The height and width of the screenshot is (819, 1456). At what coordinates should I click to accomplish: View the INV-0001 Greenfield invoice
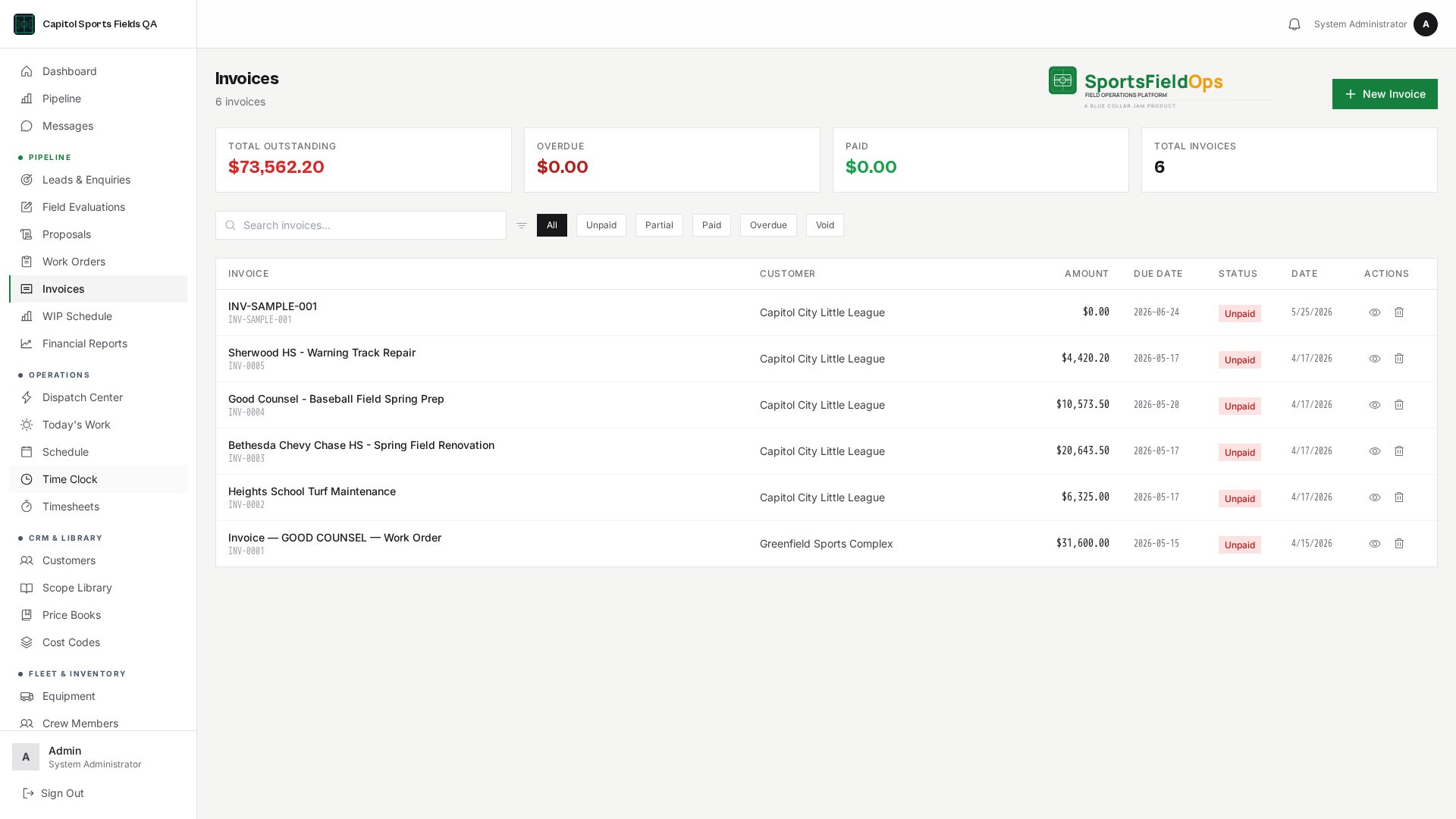coord(1375,544)
